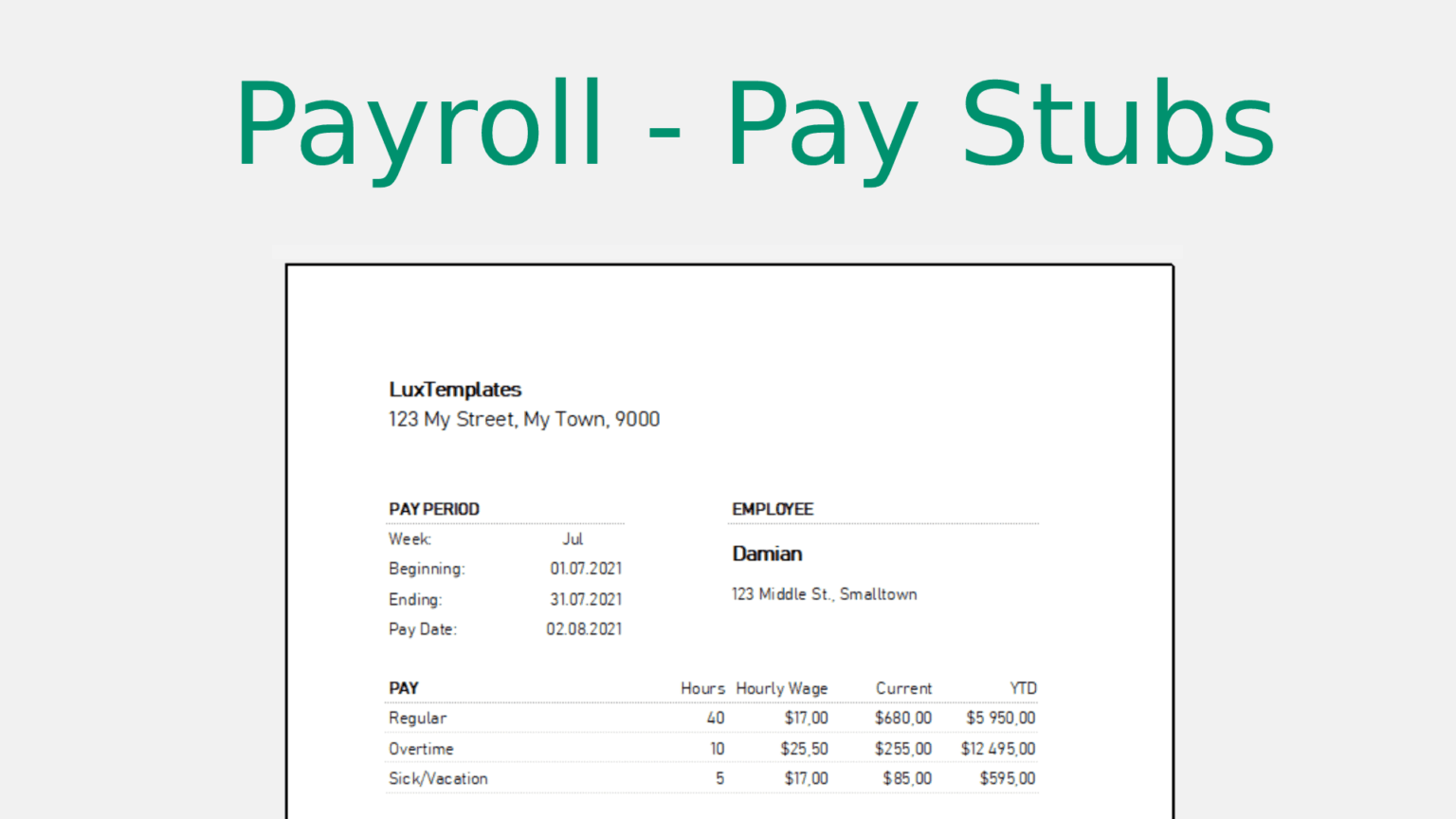
Task: Select the LuxTemplates company name
Action: click(455, 390)
